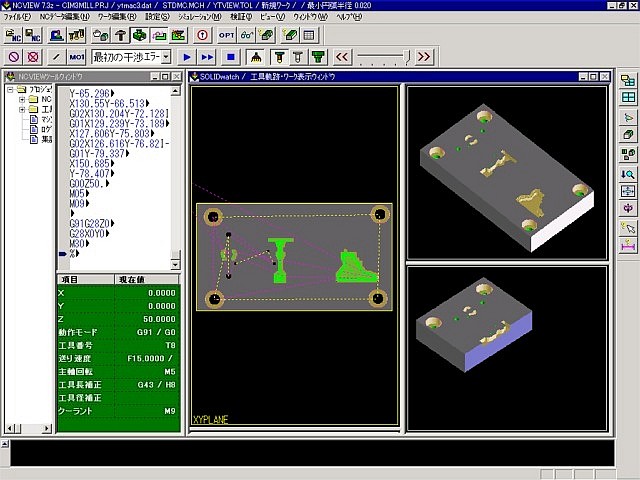Click the fit-to-window arrows icon
640x480 pixels.
click(628, 191)
